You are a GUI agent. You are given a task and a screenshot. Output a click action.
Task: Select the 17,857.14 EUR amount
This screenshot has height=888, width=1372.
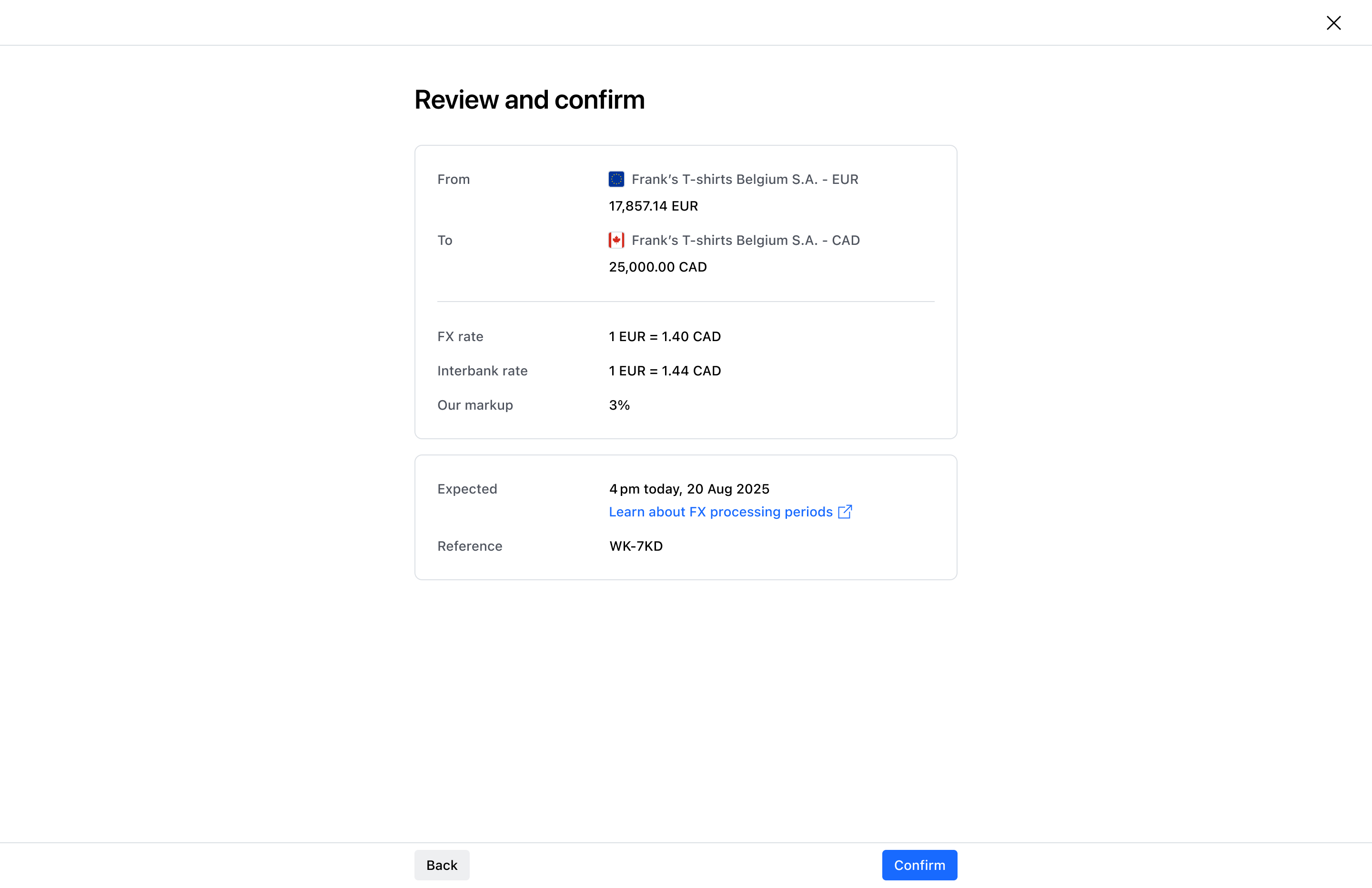pyautogui.click(x=653, y=206)
